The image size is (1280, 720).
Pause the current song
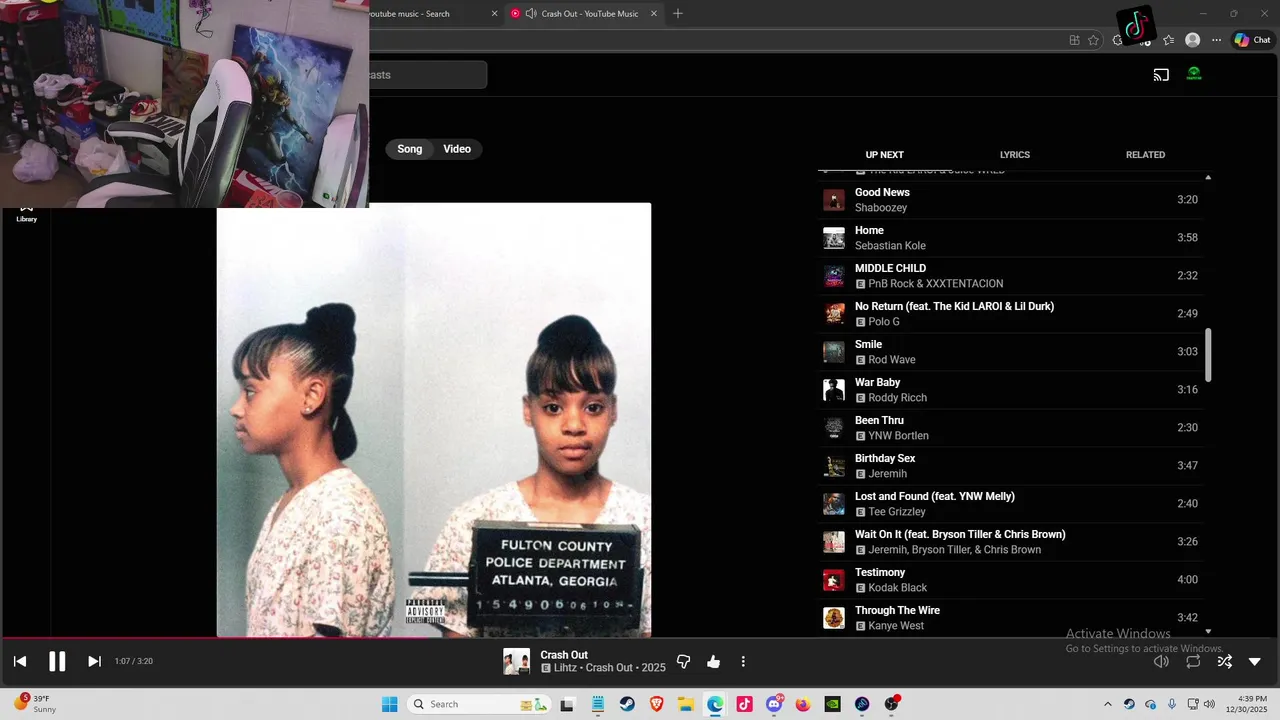pyautogui.click(x=57, y=661)
